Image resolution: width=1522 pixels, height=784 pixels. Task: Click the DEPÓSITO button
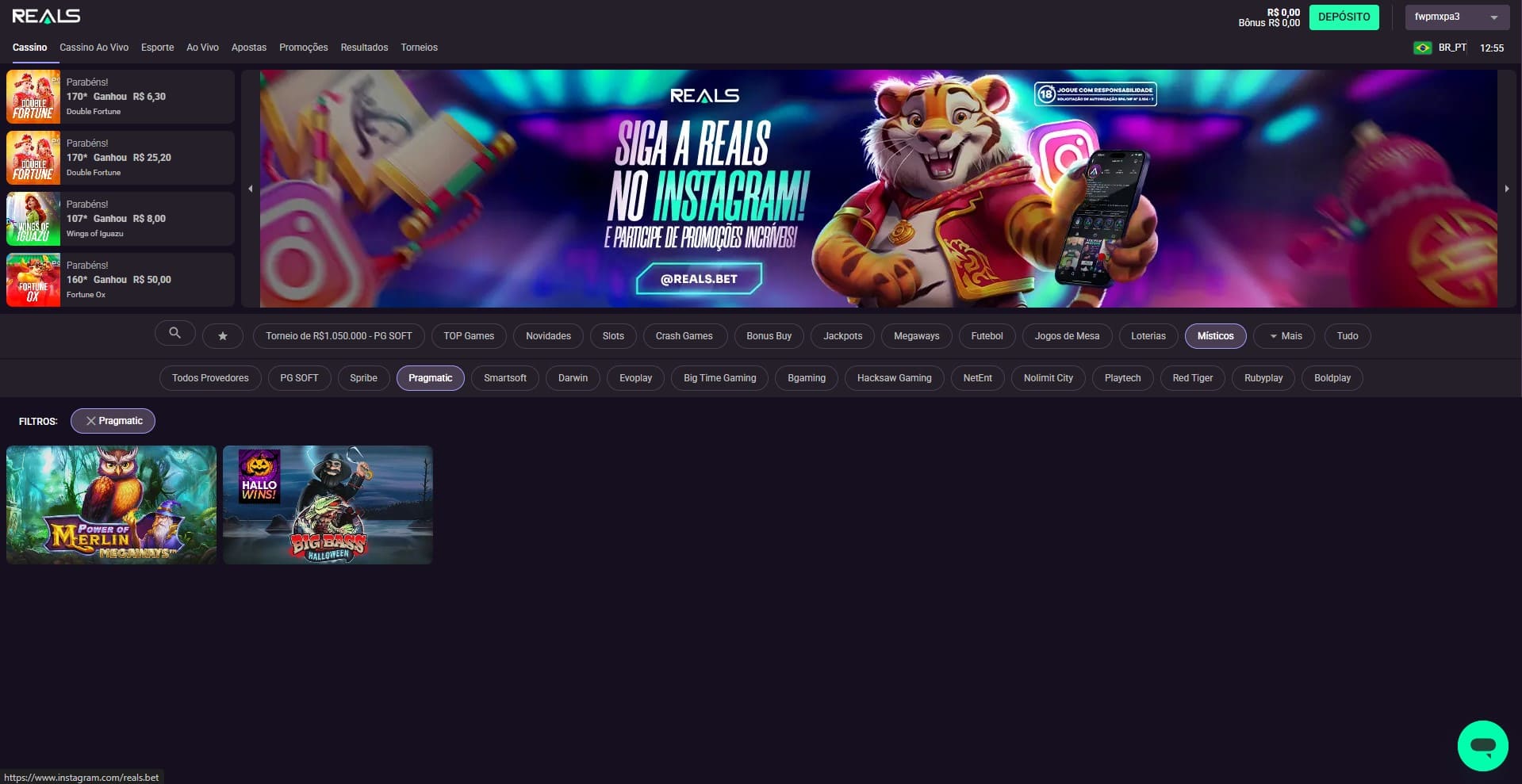click(x=1344, y=17)
